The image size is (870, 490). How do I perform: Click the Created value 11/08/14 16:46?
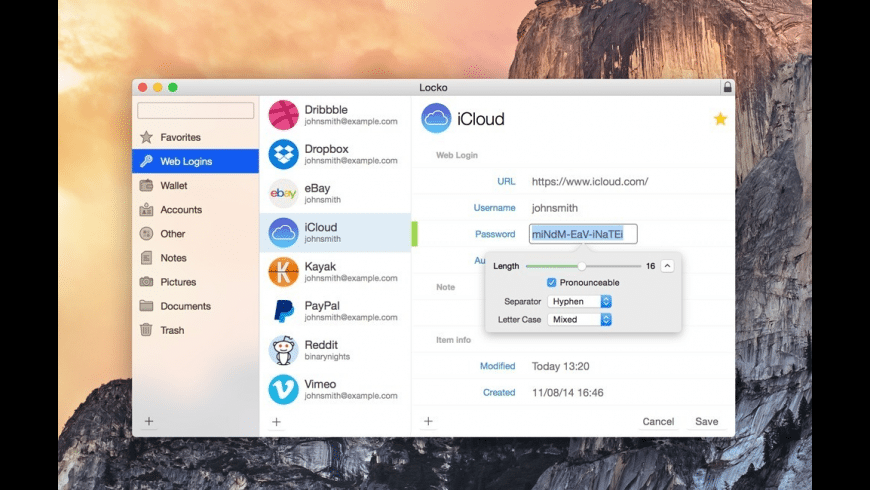pyautogui.click(x=568, y=393)
